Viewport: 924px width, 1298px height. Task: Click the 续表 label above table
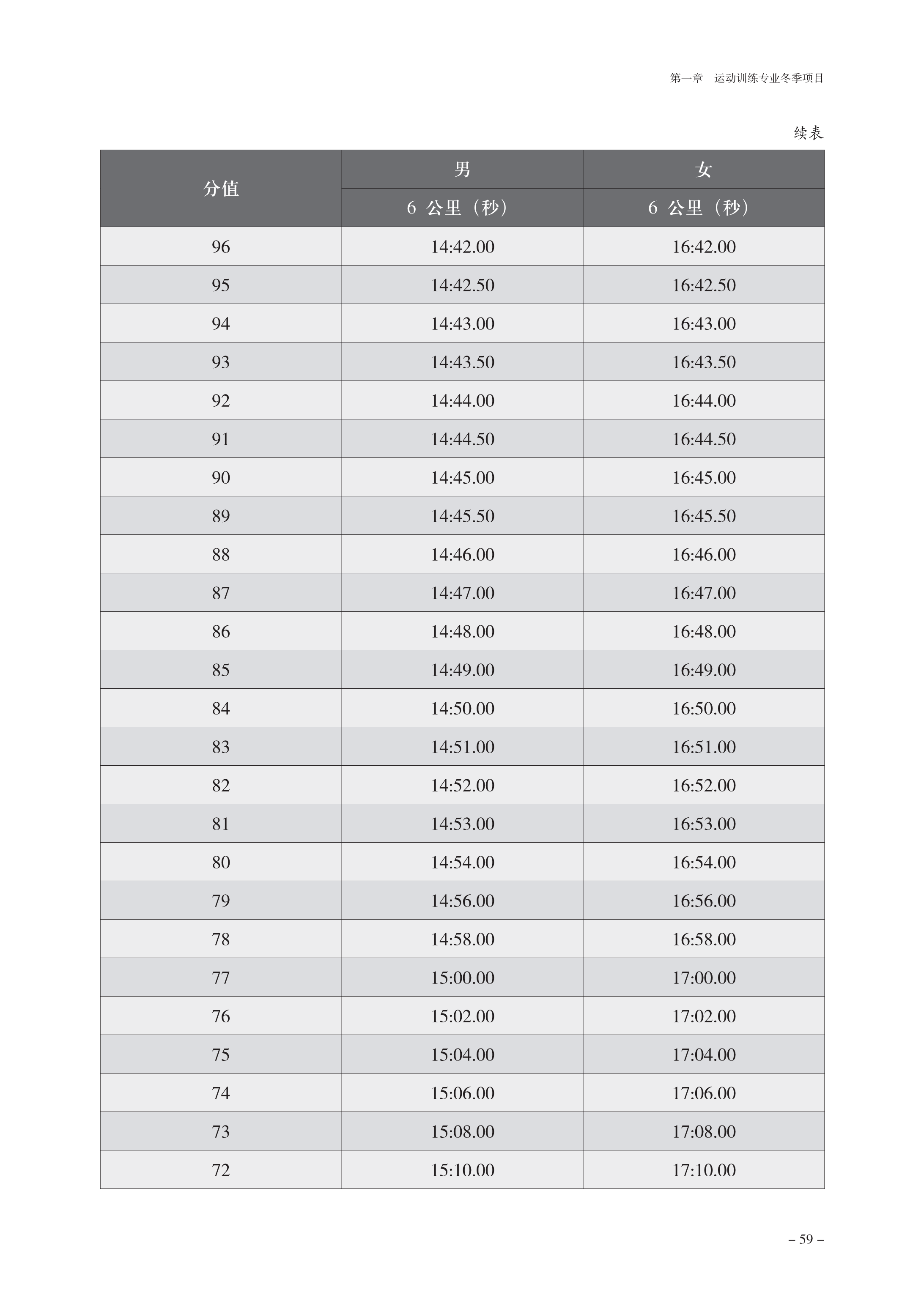809,133
